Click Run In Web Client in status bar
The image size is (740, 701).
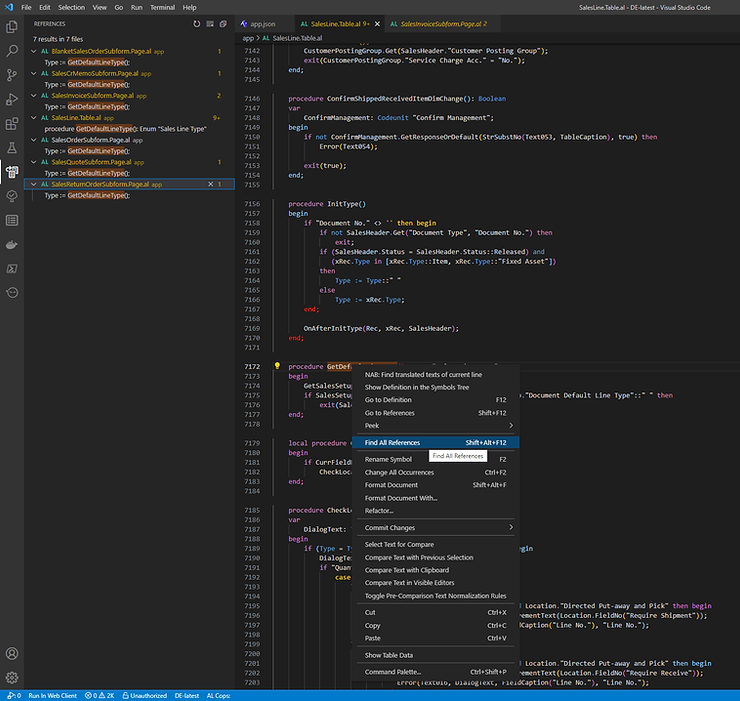click(x=50, y=695)
